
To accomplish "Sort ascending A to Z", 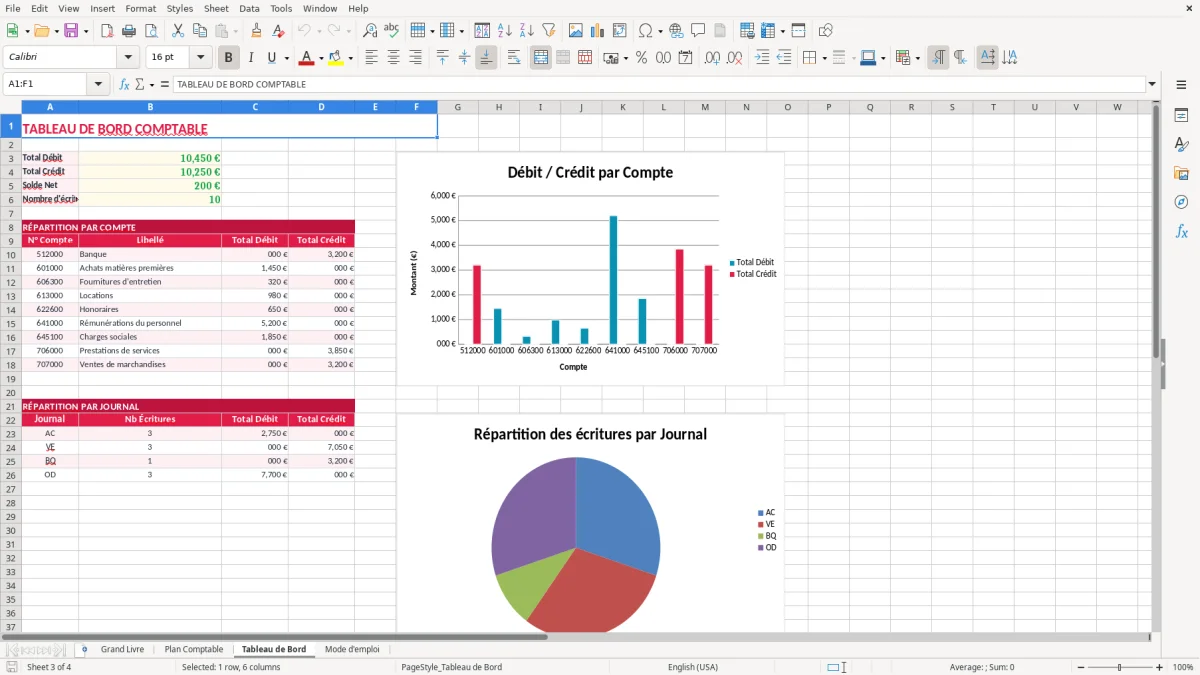I will coord(505,31).
